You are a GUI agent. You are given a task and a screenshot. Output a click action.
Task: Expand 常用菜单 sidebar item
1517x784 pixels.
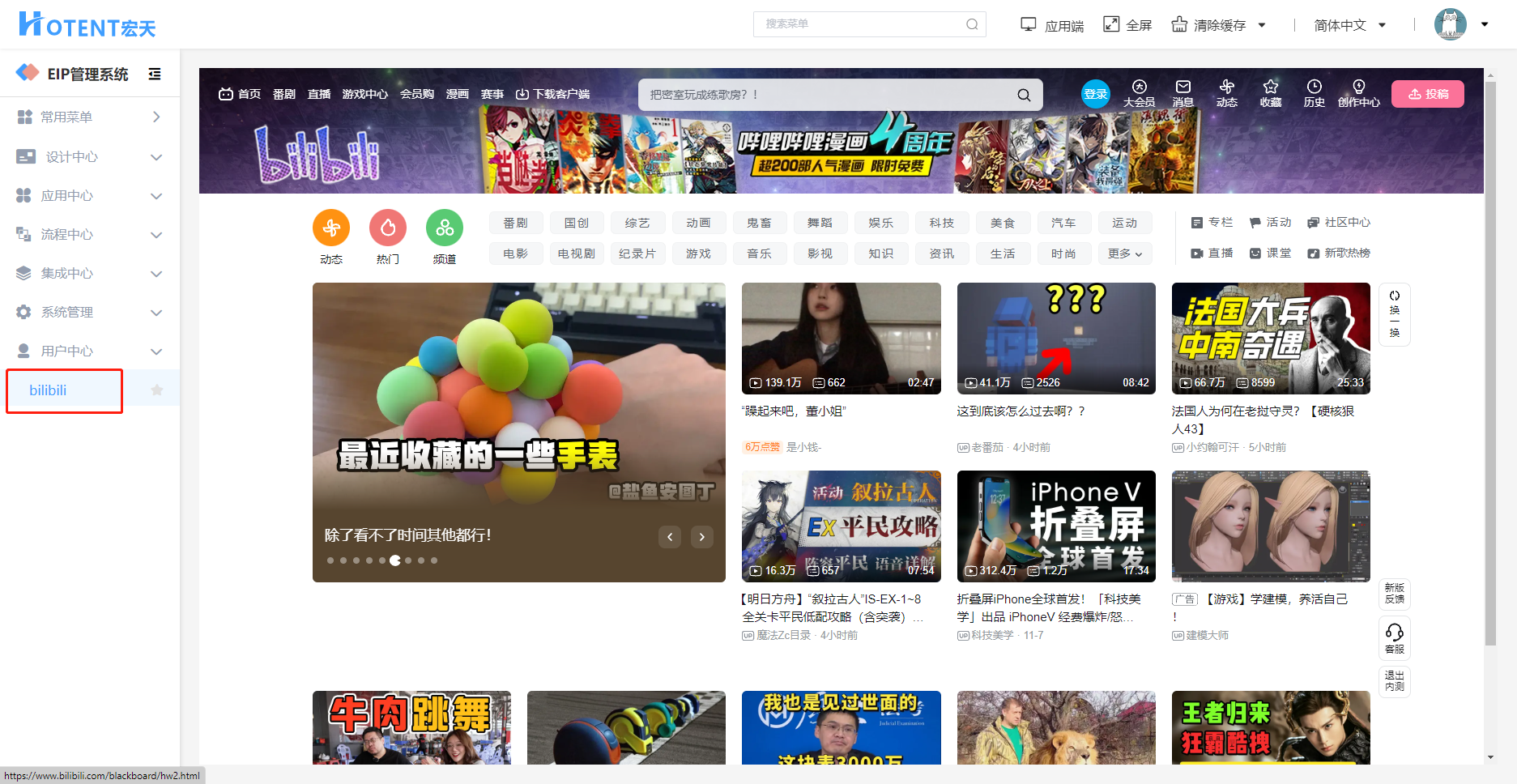coord(90,117)
